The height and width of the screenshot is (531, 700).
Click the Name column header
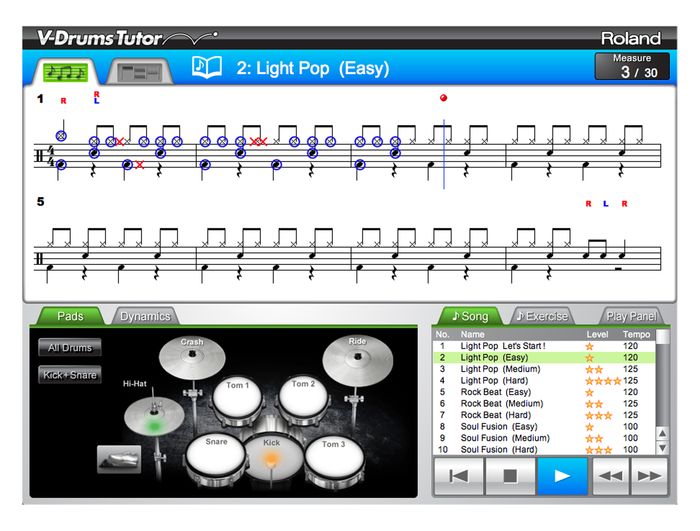point(472,334)
